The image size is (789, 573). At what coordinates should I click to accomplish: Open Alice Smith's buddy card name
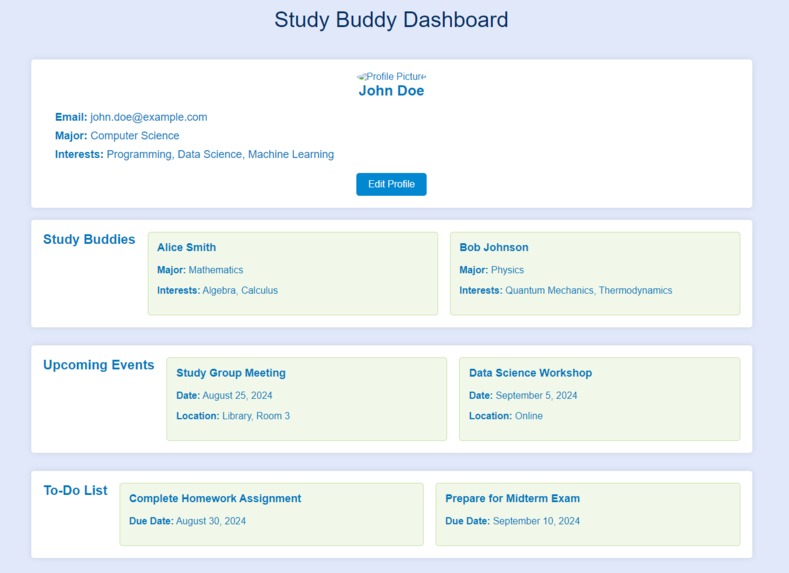(x=186, y=248)
